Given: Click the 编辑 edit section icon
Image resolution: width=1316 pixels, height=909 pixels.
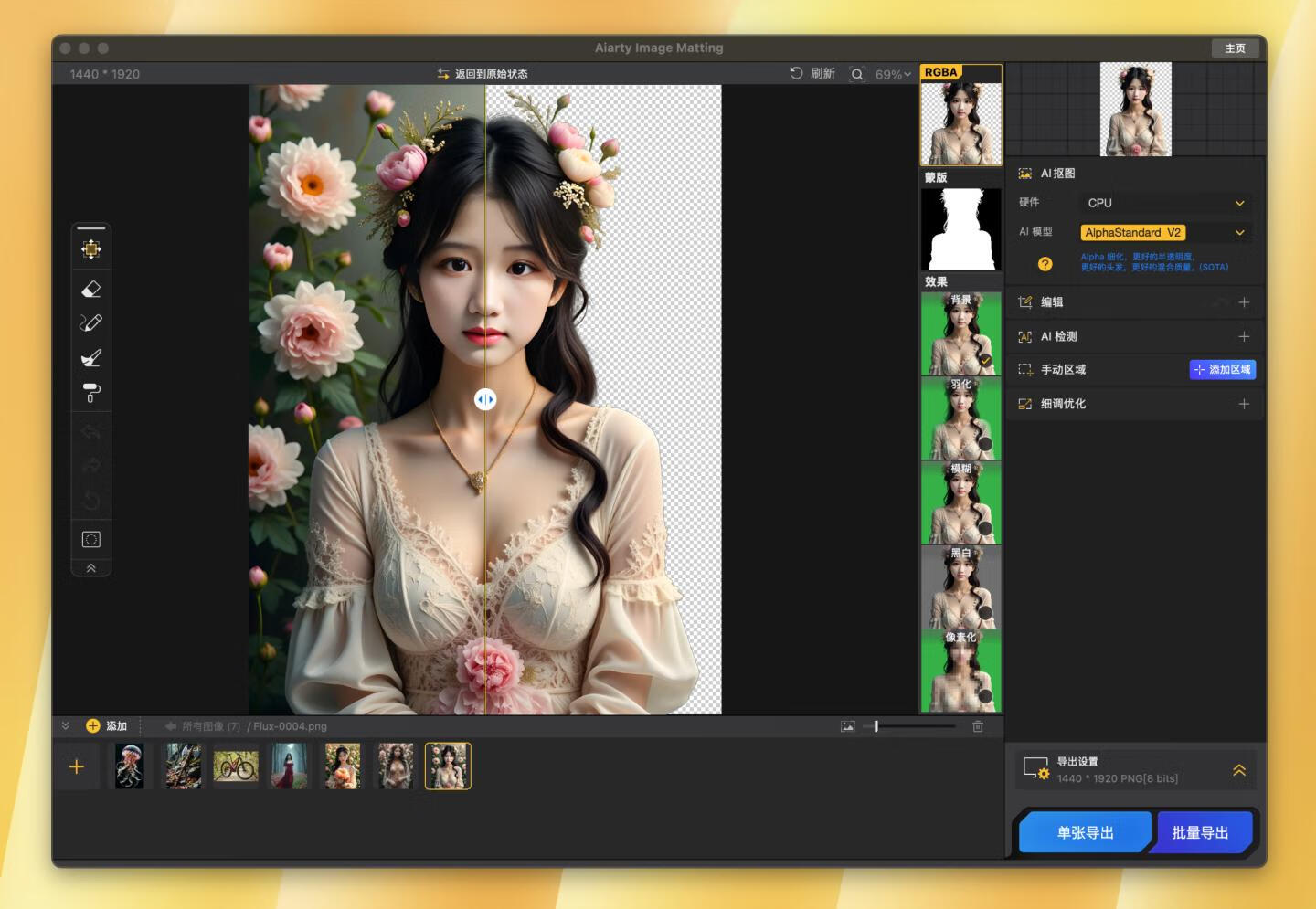Looking at the screenshot, I should click(1025, 302).
